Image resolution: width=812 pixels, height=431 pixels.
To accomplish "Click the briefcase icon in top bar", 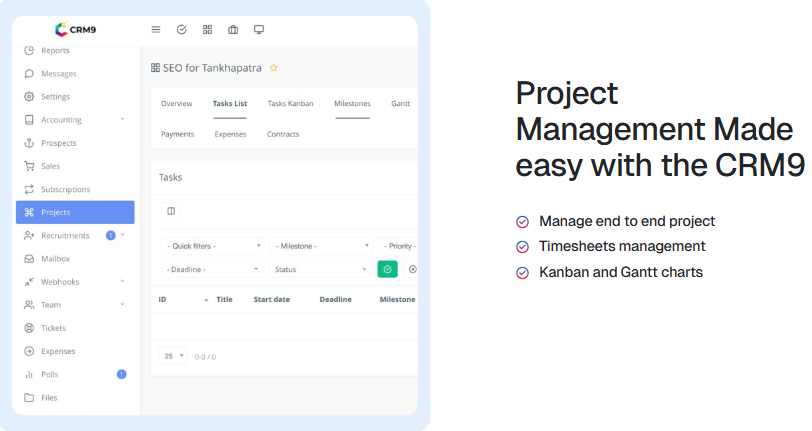I will click(233, 29).
